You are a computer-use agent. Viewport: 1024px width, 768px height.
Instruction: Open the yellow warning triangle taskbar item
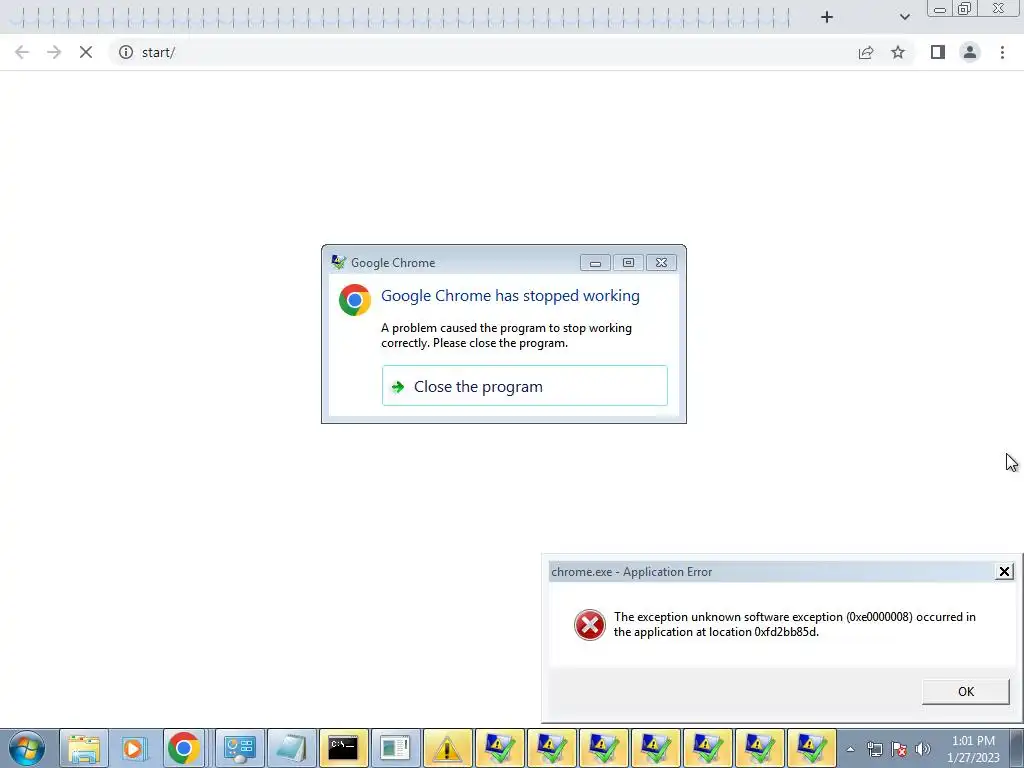[x=447, y=748]
